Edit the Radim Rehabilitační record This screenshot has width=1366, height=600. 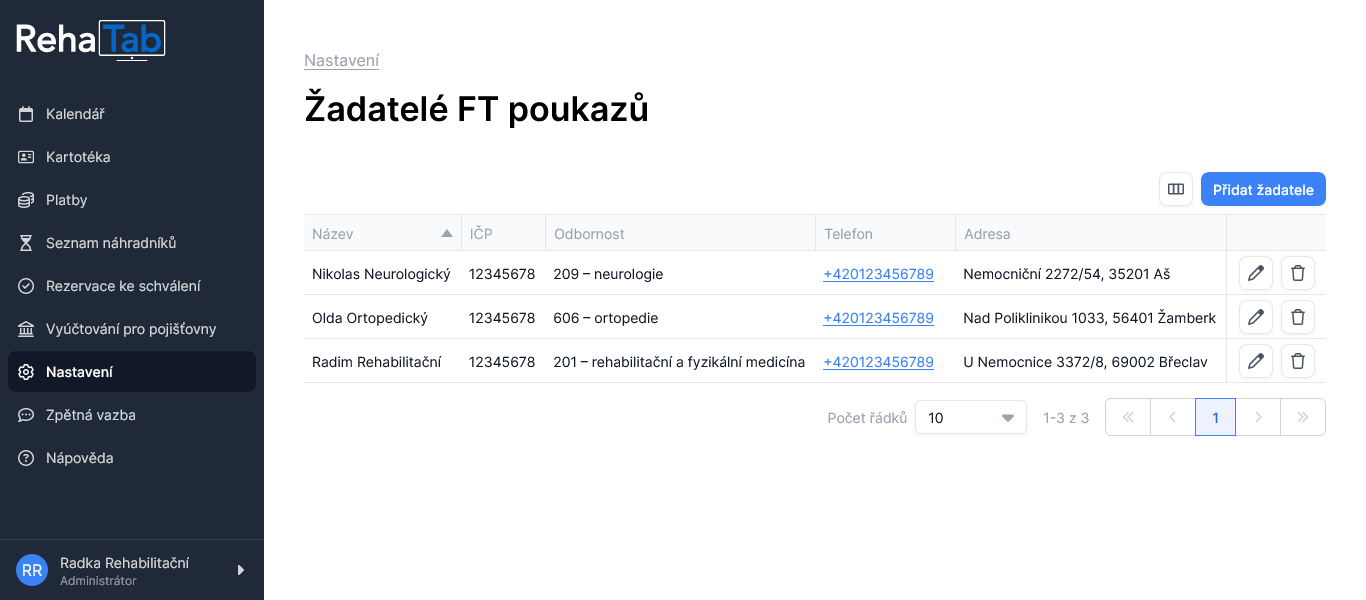[1255, 361]
